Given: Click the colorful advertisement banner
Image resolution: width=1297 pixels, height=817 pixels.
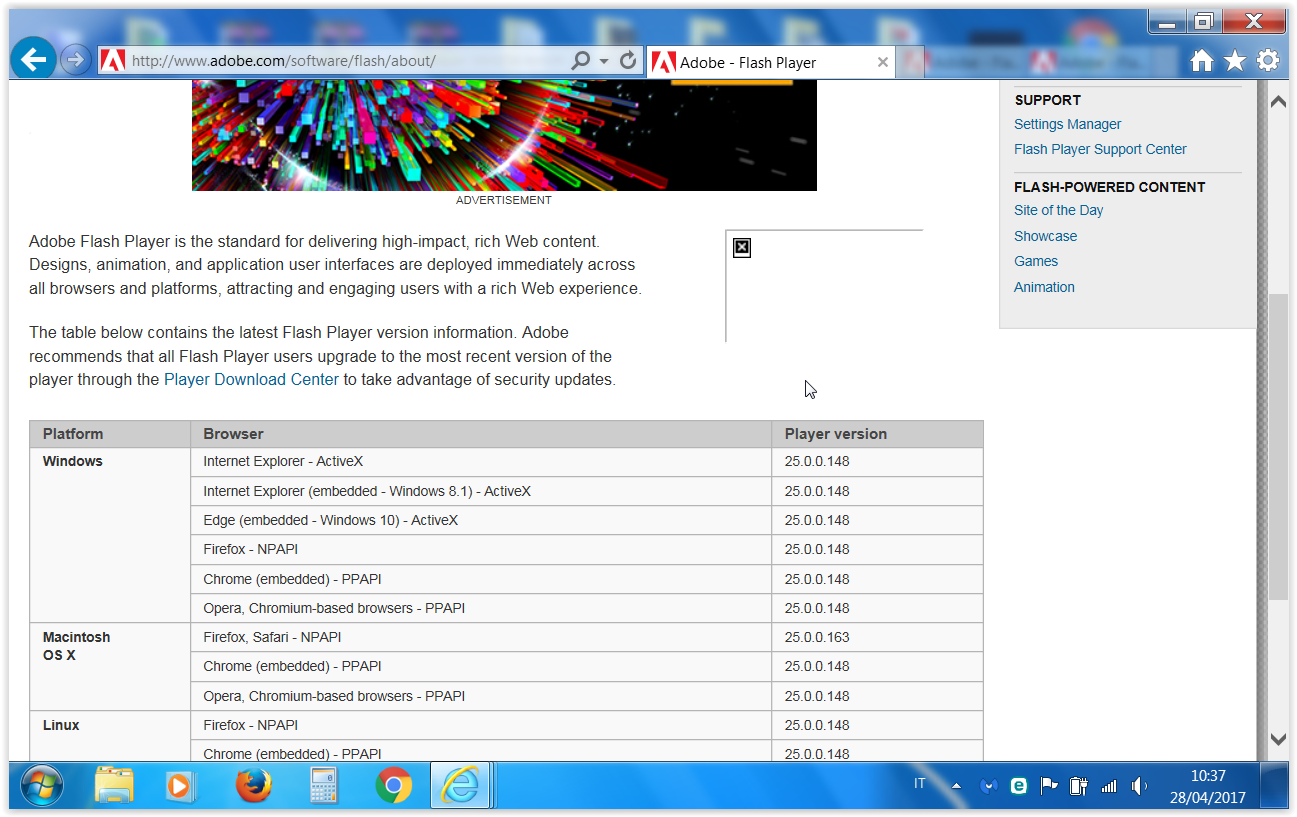Looking at the screenshot, I should click(x=504, y=136).
